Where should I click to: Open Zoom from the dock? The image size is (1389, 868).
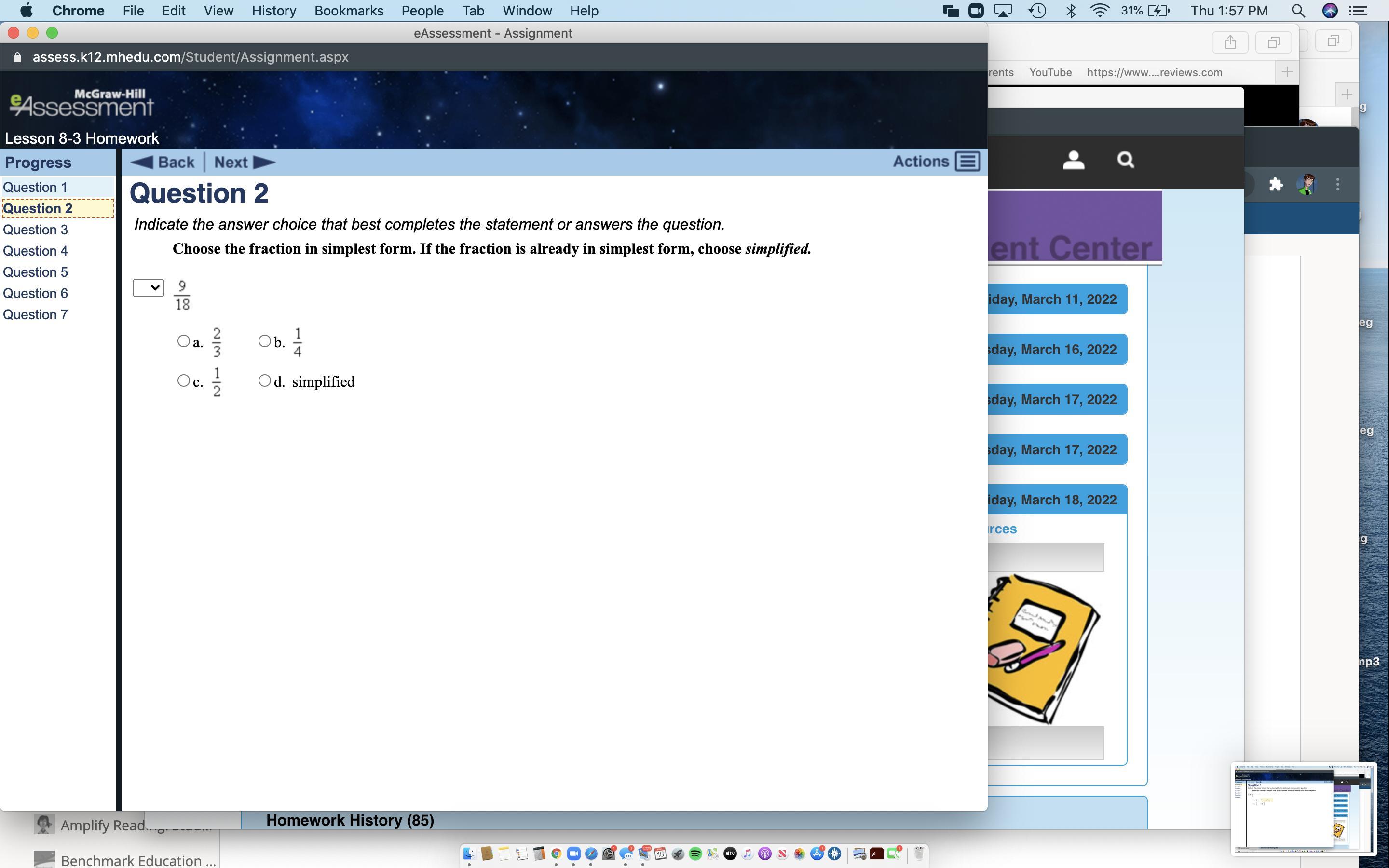coord(573,854)
